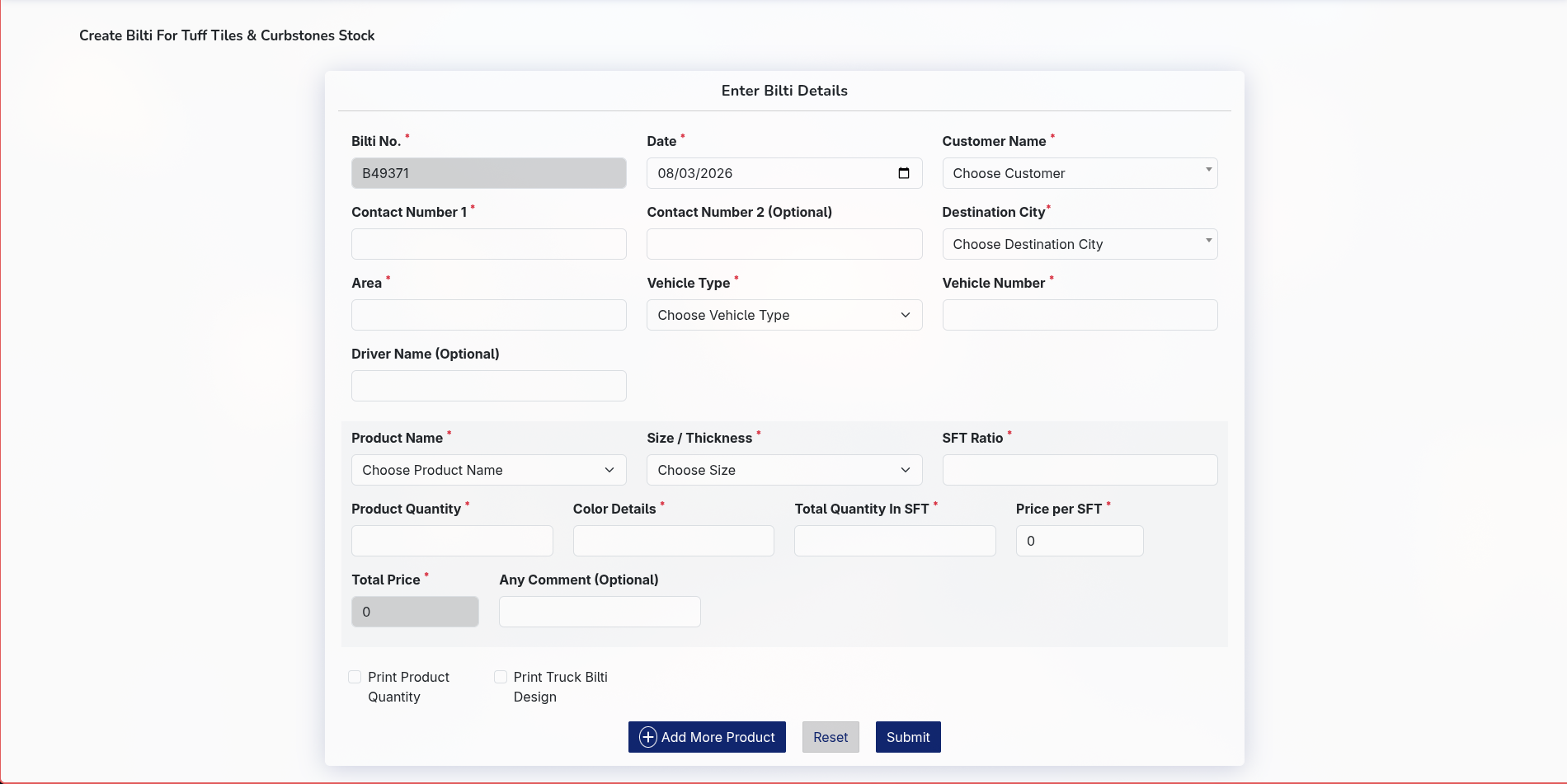1567x784 pixels.
Task: Expand the Choose Destination City dropdown
Action: [x=1080, y=244]
